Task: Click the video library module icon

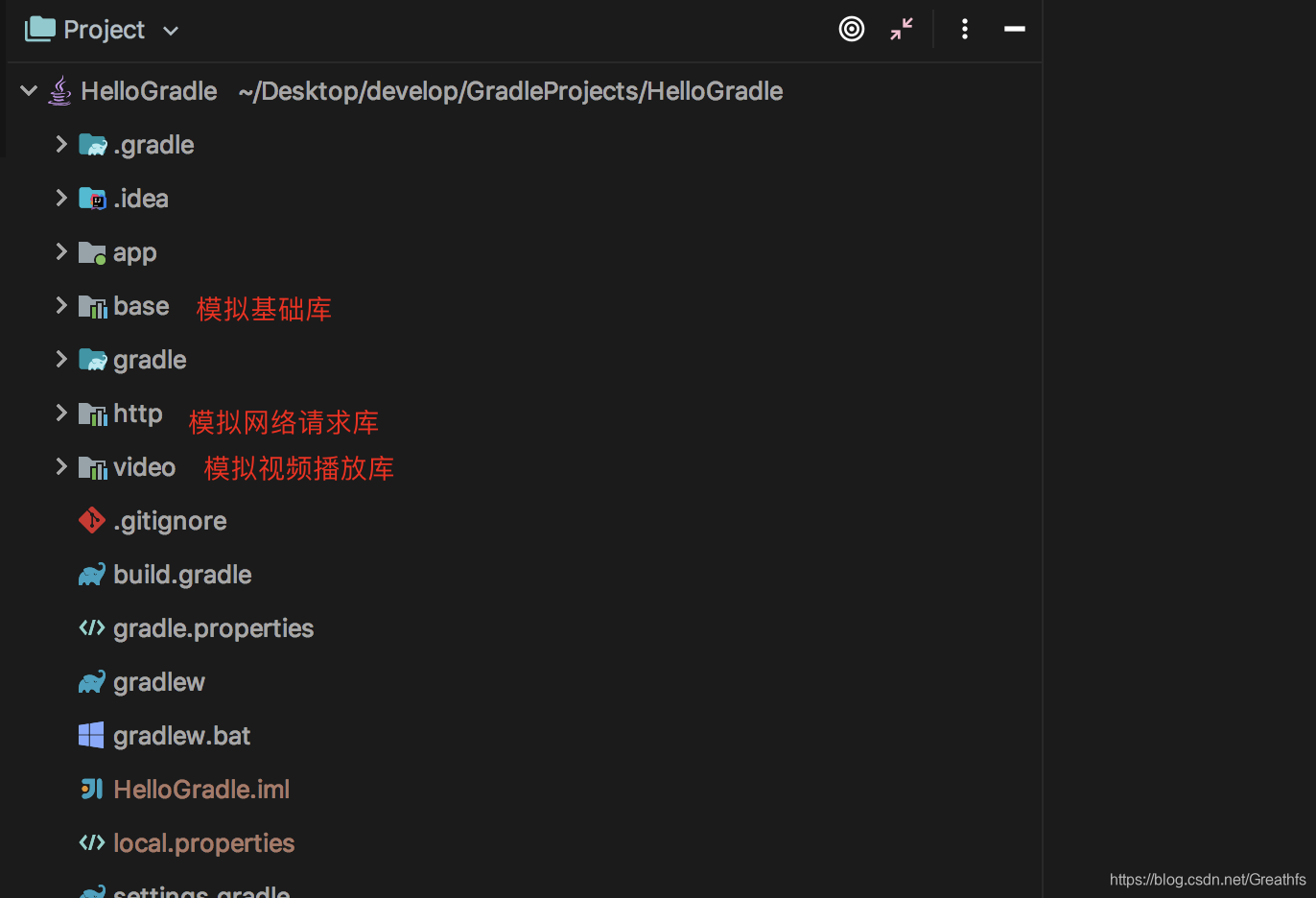Action: pyautogui.click(x=92, y=467)
